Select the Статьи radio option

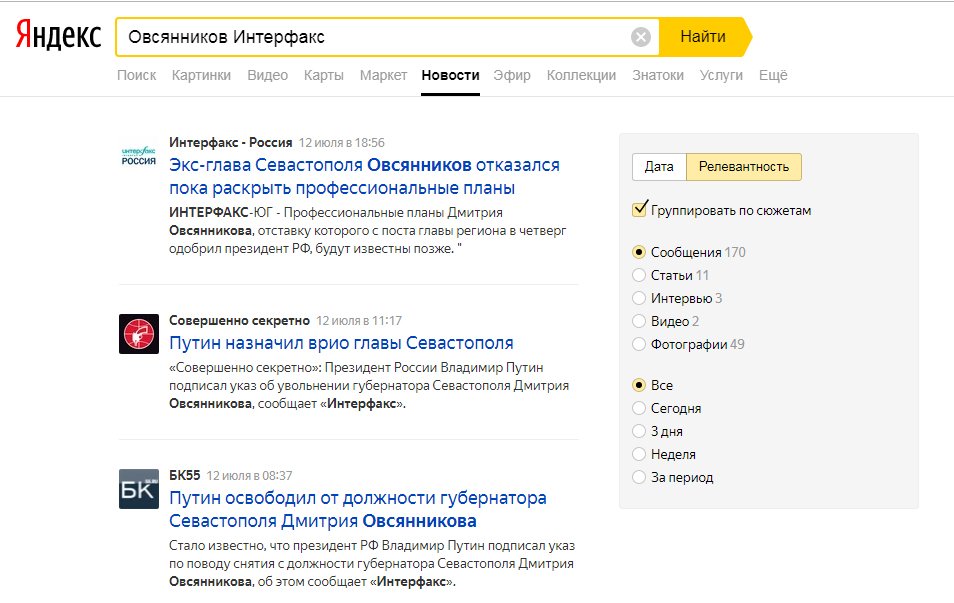pos(640,275)
